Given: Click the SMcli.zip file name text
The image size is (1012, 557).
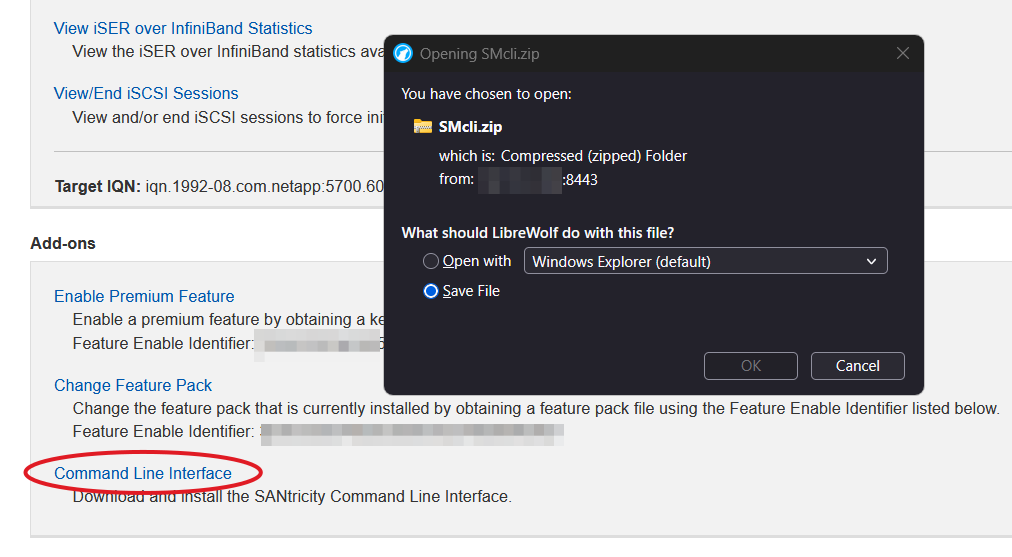Looking at the screenshot, I should (x=470, y=127).
